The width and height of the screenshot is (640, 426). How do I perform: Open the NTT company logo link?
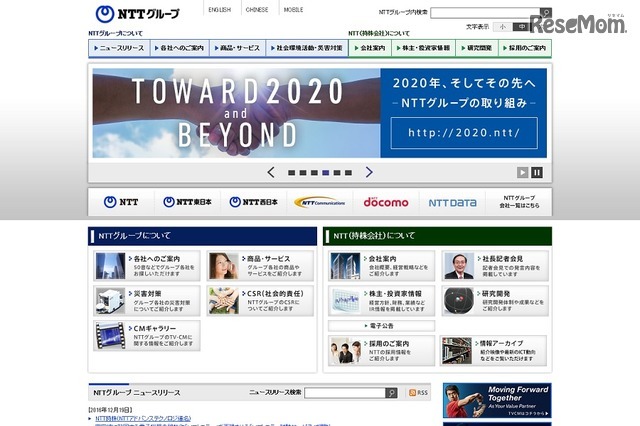click(x=121, y=202)
